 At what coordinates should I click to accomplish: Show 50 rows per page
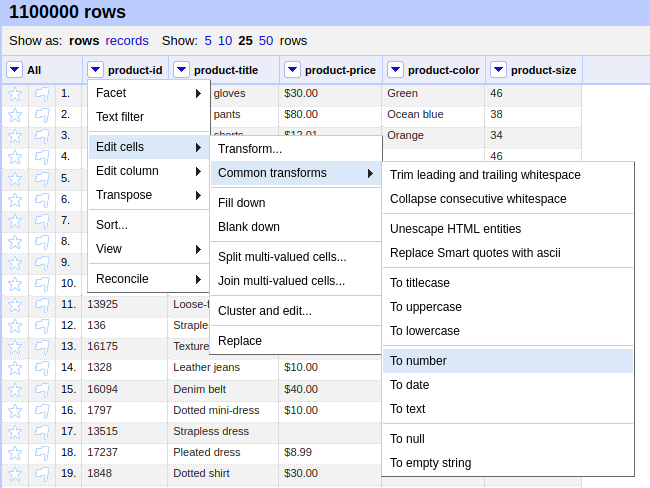266,41
